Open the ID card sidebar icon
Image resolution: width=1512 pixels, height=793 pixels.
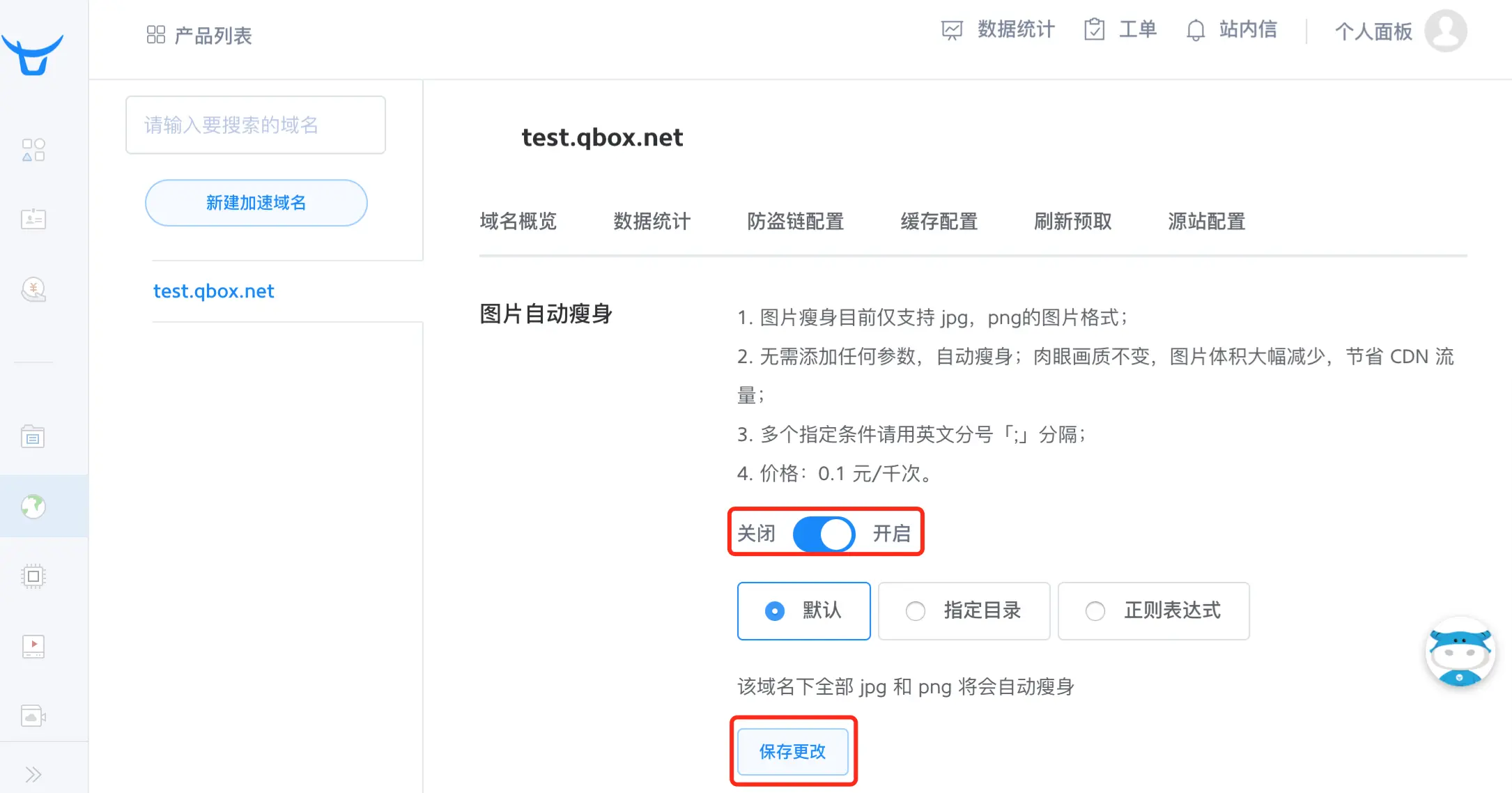33,220
